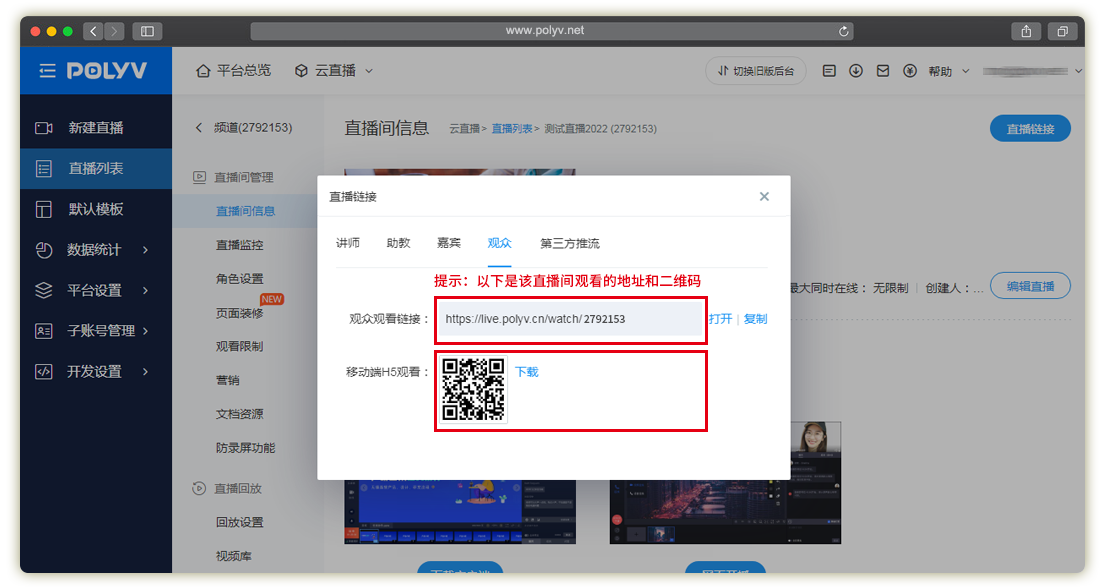Click Safari's share icon
Viewport: 1100px width, 588px height.
[x=1026, y=31]
